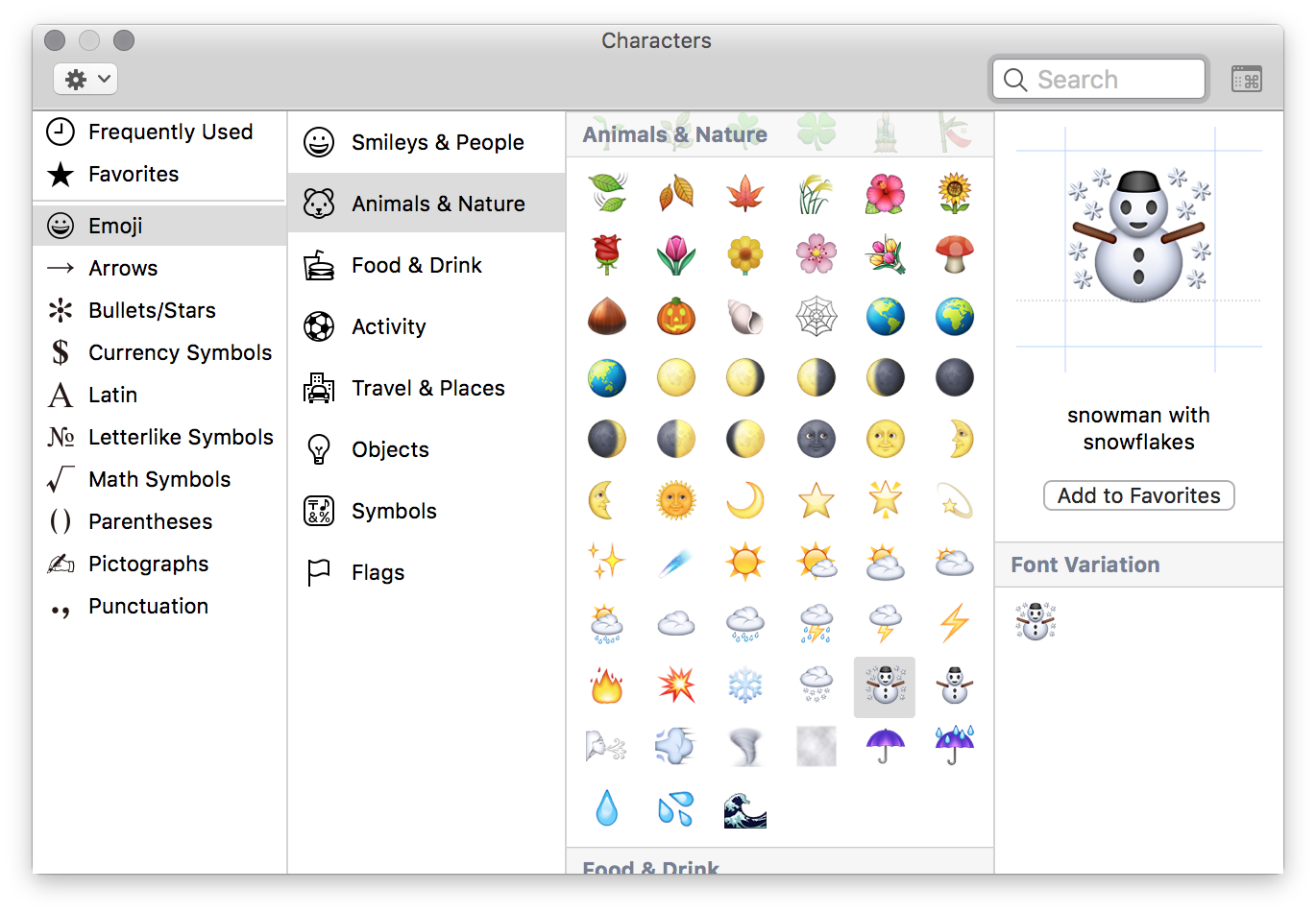The width and height of the screenshot is (1316, 914).
Task: Pick the maple leaf emoji
Action: coord(745,193)
